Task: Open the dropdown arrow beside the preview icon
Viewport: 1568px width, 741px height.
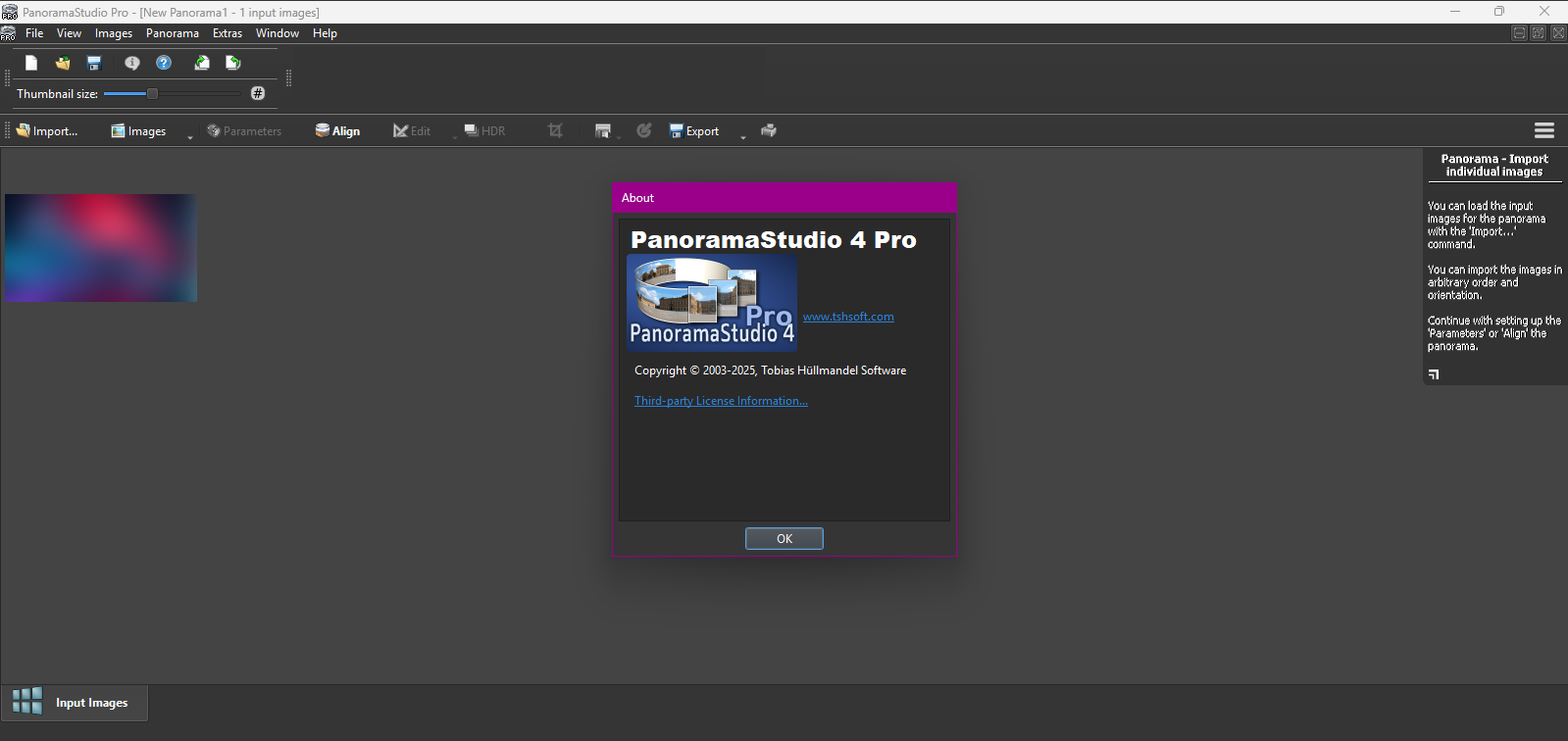Action: click(x=619, y=136)
